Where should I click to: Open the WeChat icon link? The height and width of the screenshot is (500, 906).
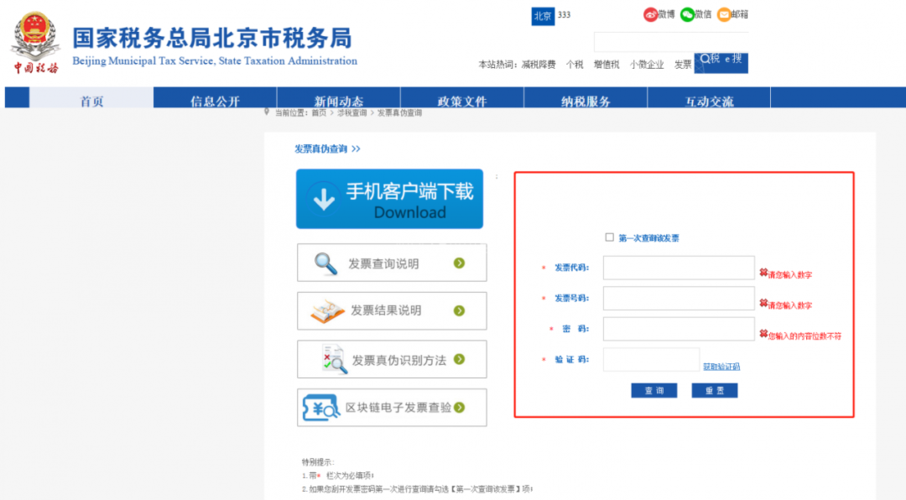click(x=687, y=14)
